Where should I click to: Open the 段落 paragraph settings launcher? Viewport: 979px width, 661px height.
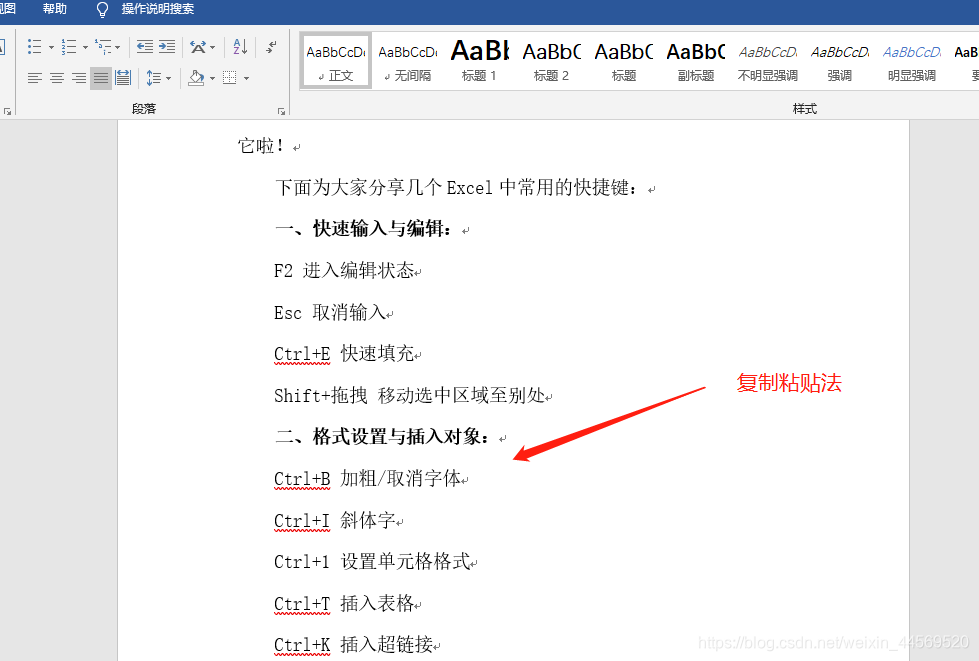tap(282, 109)
